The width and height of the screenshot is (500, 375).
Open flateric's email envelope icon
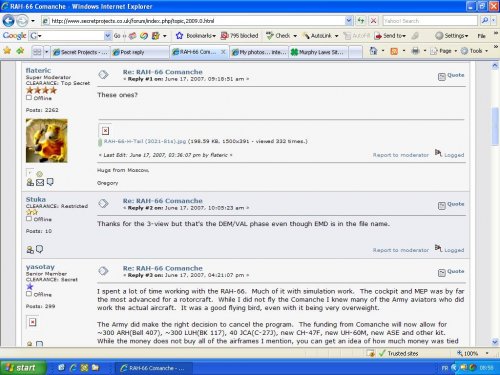pos(40,182)
